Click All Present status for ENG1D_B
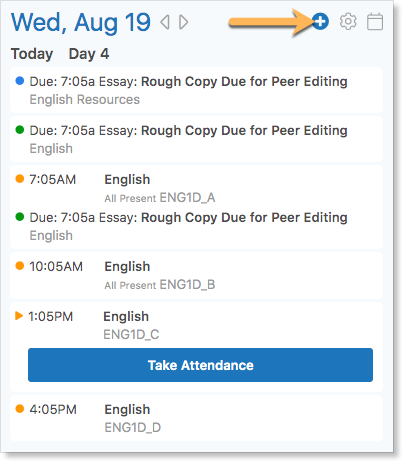This screenshot has width=402, height=463. click(130, 285)
